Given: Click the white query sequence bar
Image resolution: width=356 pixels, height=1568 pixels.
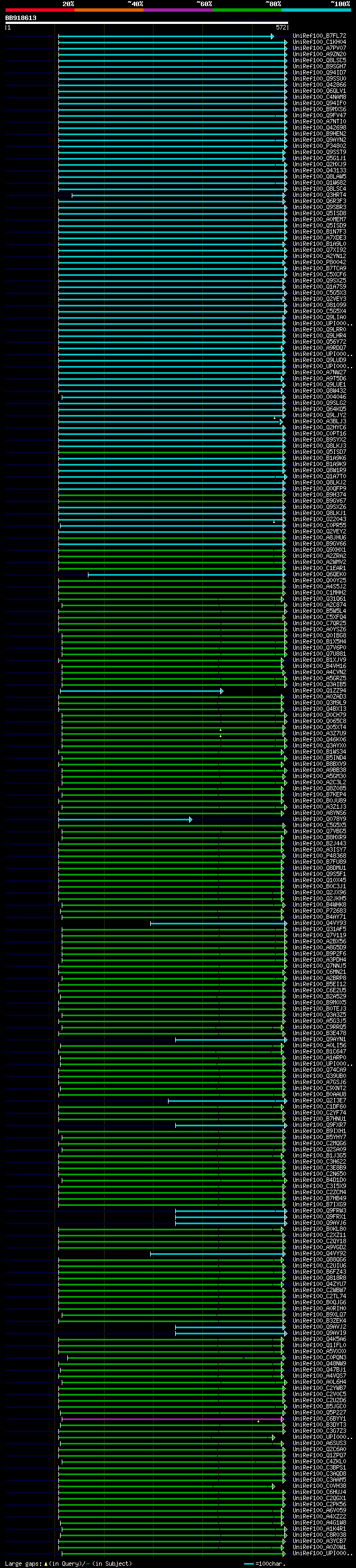Looking at the screenshot, I should 147,22.
